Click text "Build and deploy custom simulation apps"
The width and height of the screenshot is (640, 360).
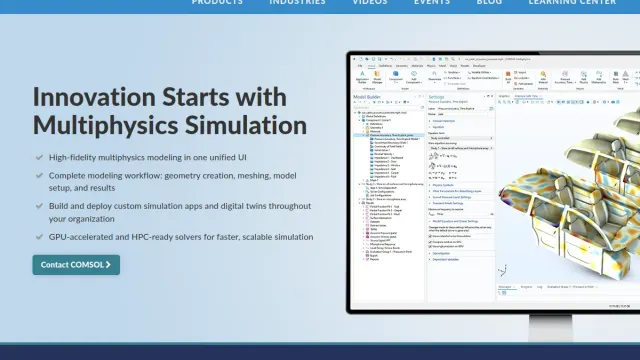point(126,206)
